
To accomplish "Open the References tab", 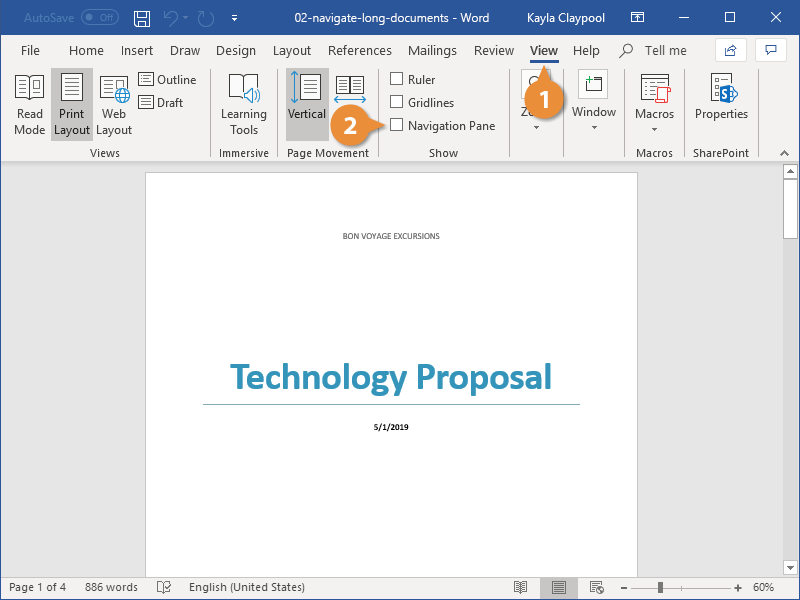I will pyautogui.click(x=360, y=51).
